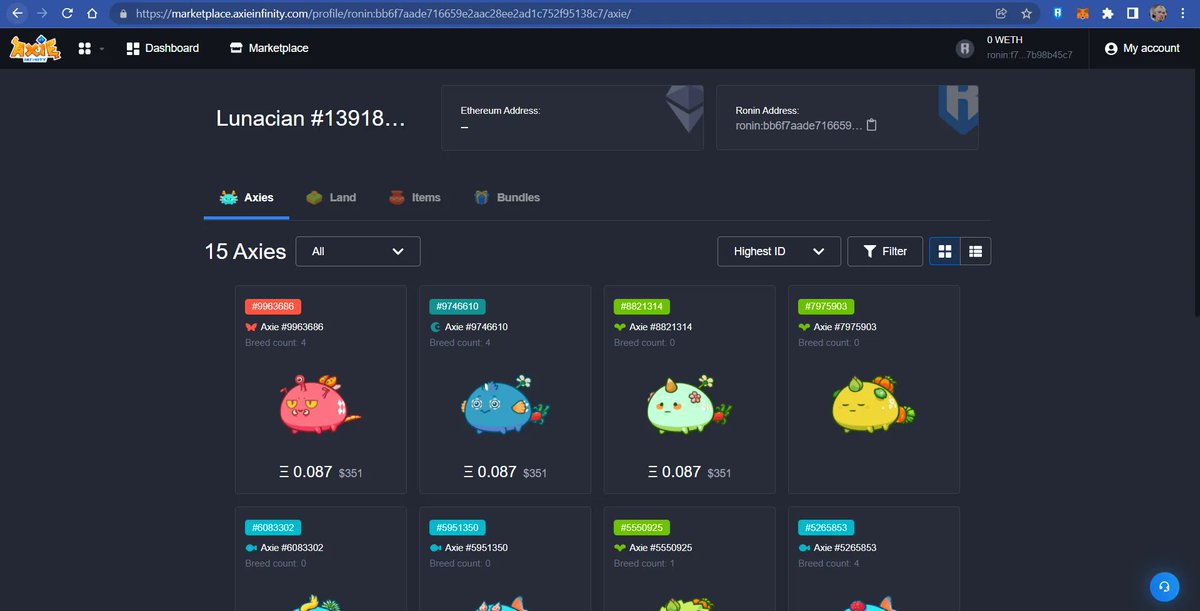Click plant class icon of Axie #8821314
1200x611 pixels.
click(x=620, y=327)
